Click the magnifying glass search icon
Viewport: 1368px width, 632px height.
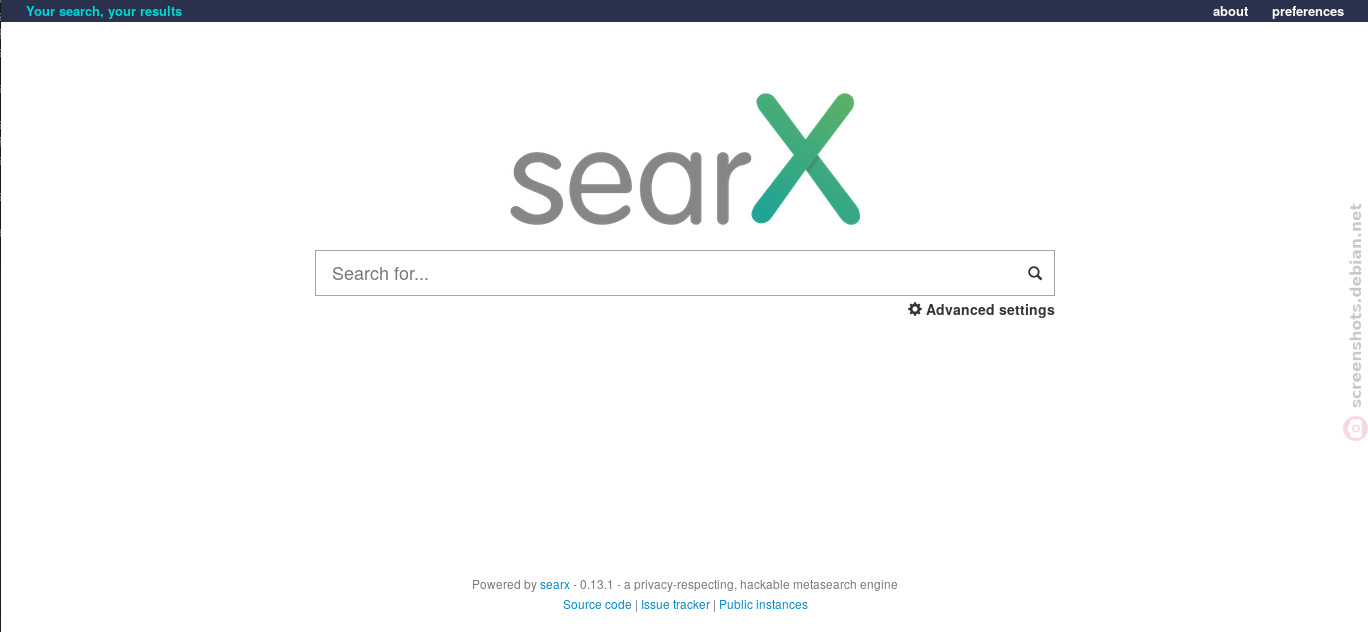(x=1035, y=273)
